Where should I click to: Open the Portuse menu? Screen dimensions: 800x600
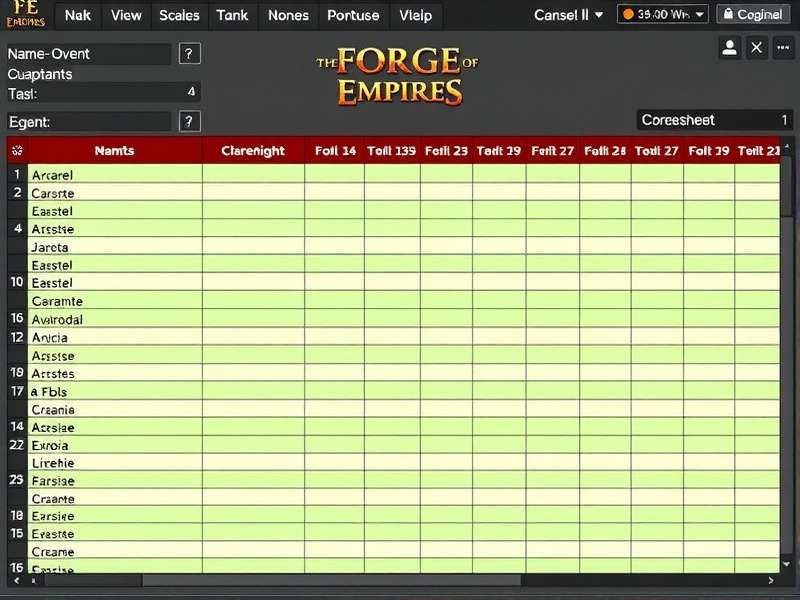point(353,15)
